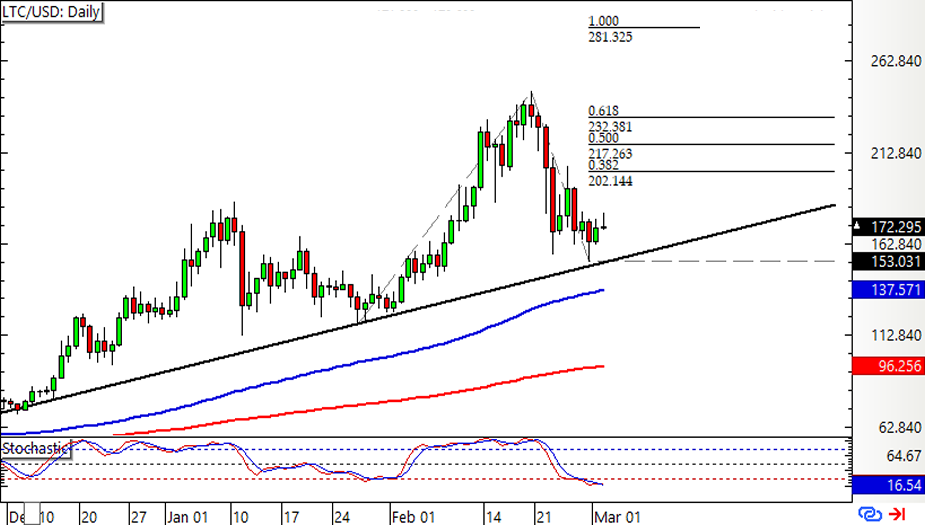Select the Fibonacci 0.618 level label
This screenshot has width=925, height=525.
(x=603, y=111)
